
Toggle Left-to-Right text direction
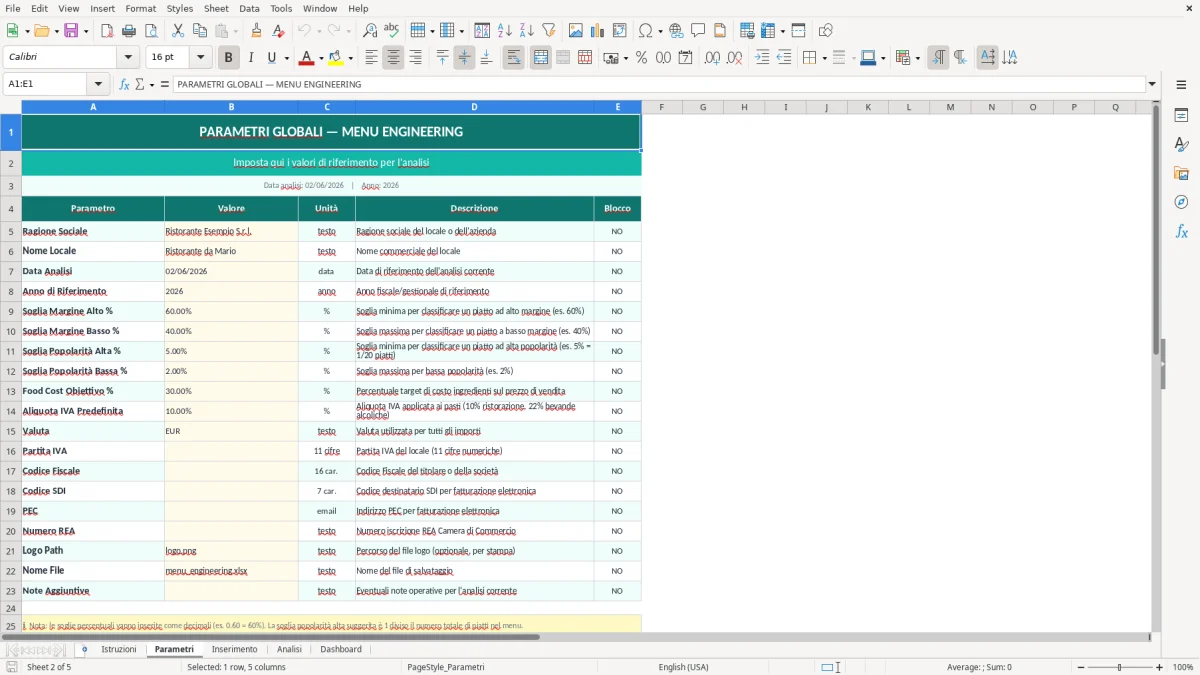coord(938,58)
